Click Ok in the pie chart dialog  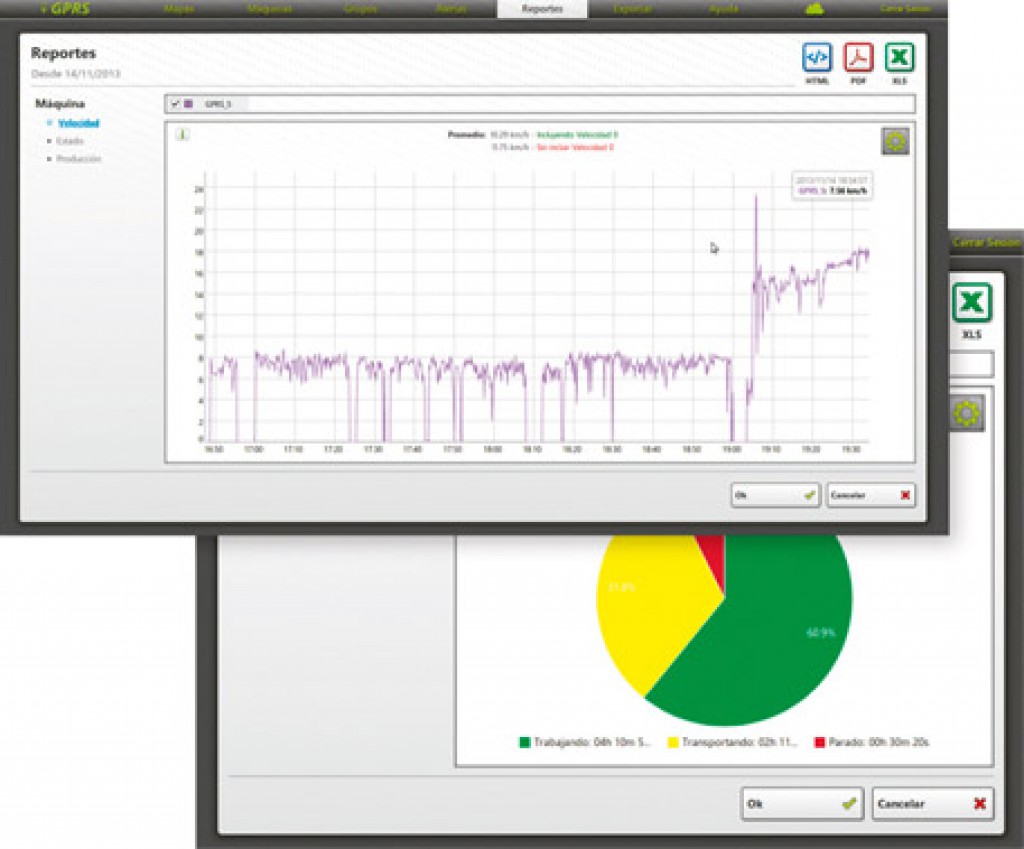(x=802, y=803)
